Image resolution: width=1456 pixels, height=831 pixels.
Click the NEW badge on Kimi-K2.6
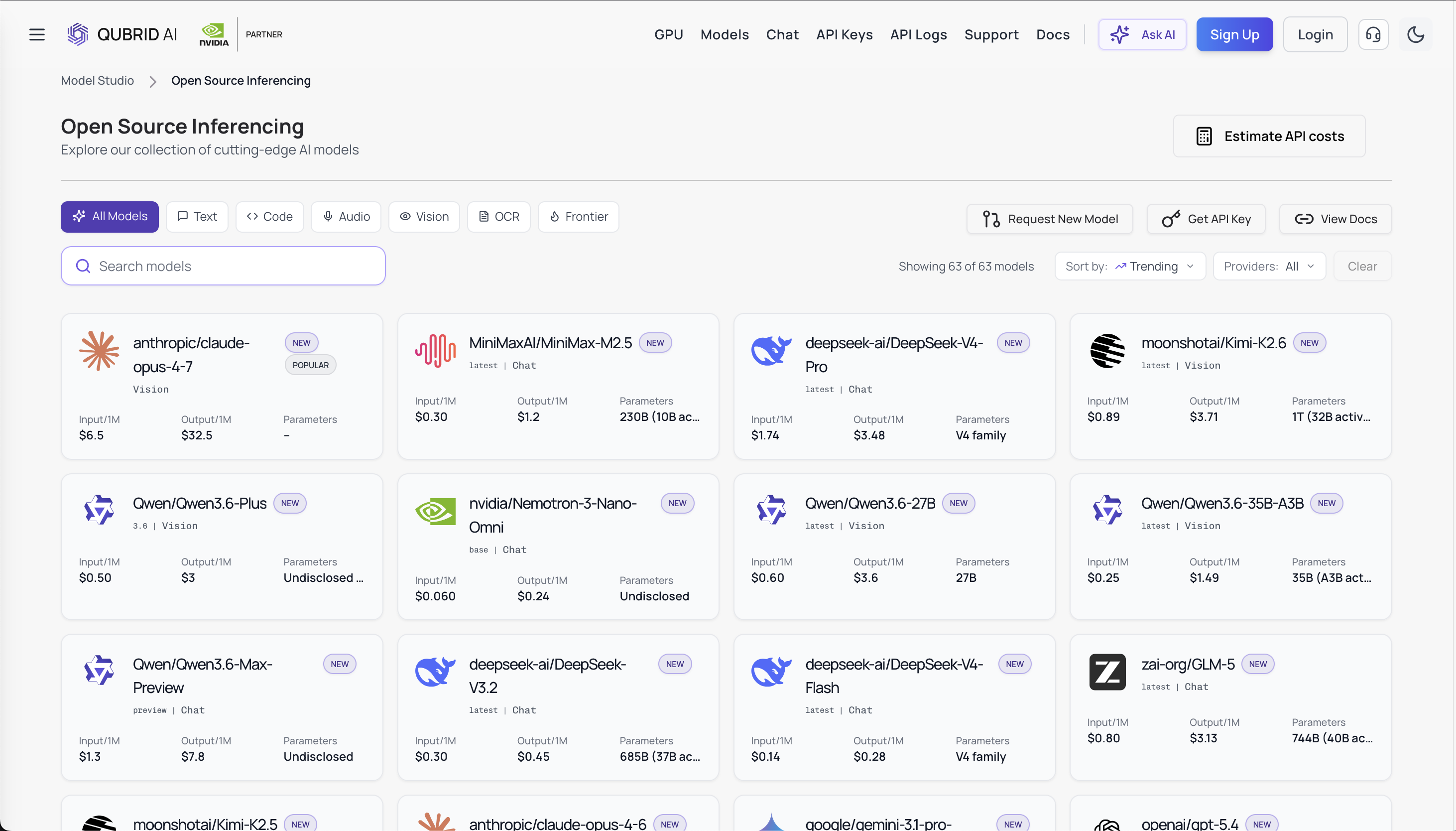1309,342
